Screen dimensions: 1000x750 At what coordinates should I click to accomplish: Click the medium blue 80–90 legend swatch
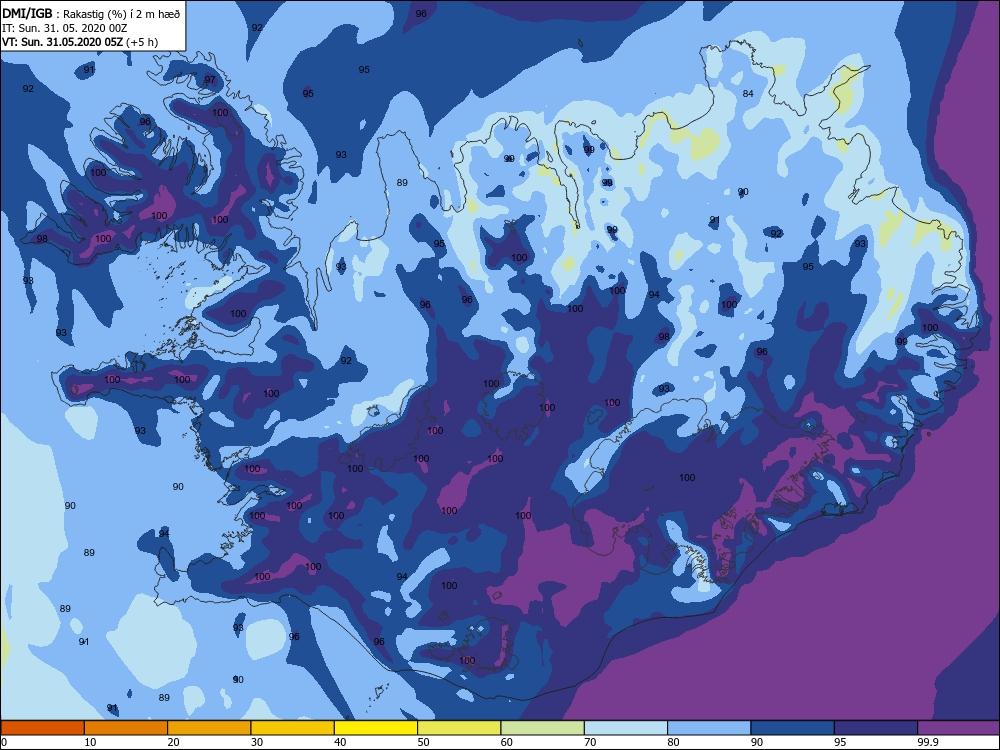click(709, 728)
